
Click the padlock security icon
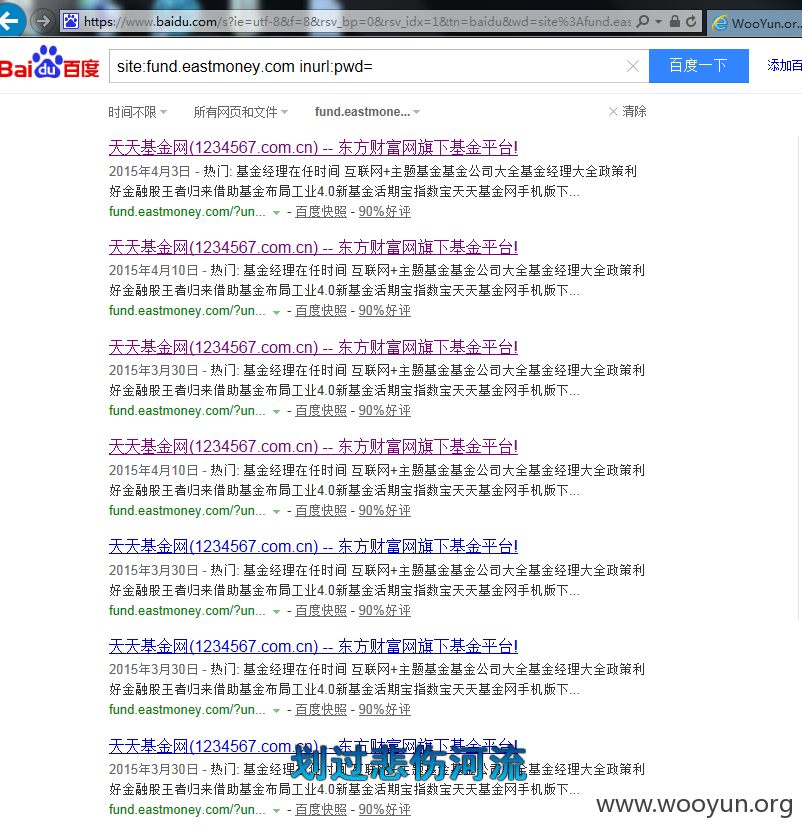pos(675,22)
